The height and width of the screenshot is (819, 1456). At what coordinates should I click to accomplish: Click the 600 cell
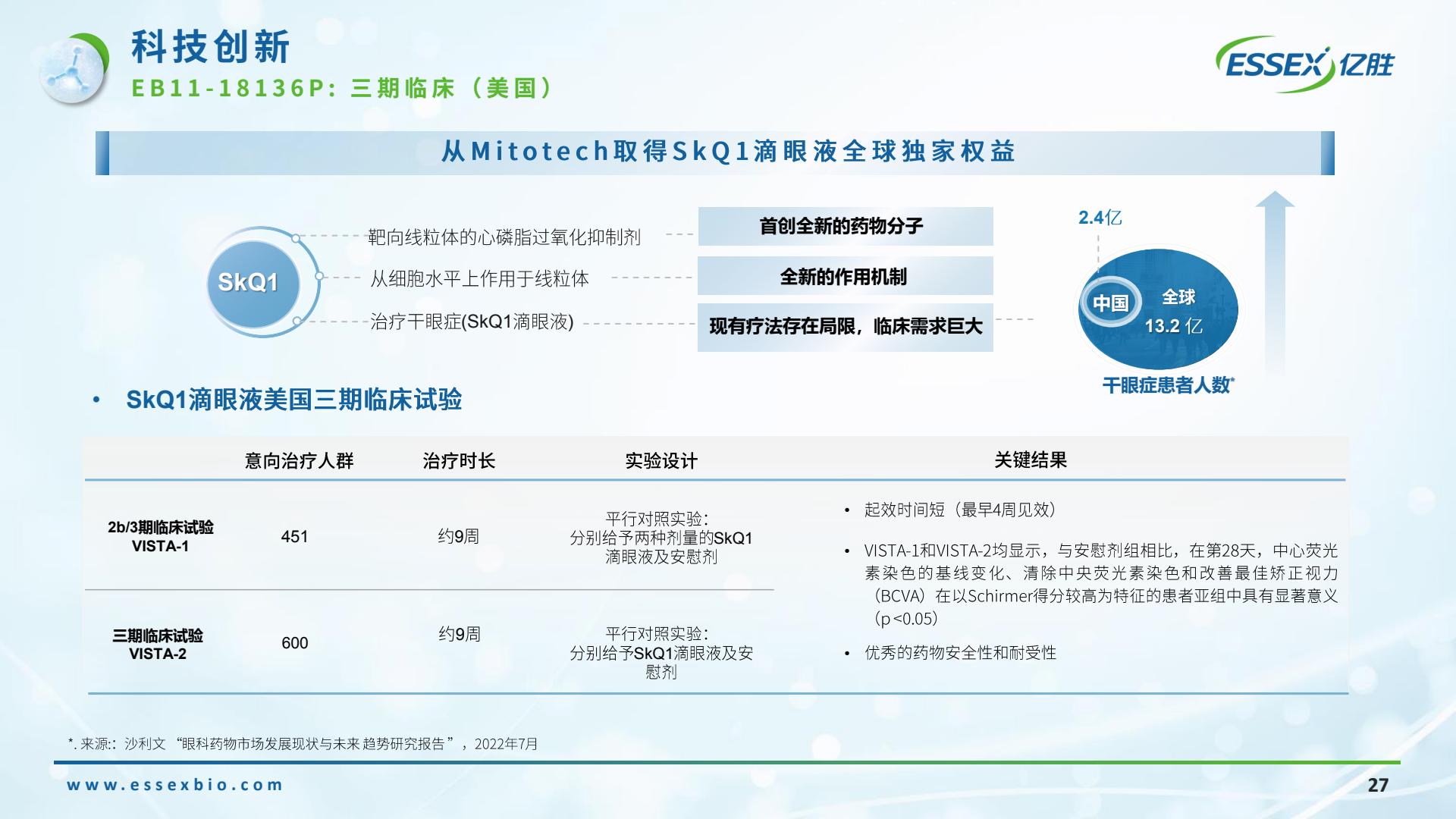coord(294,643)
